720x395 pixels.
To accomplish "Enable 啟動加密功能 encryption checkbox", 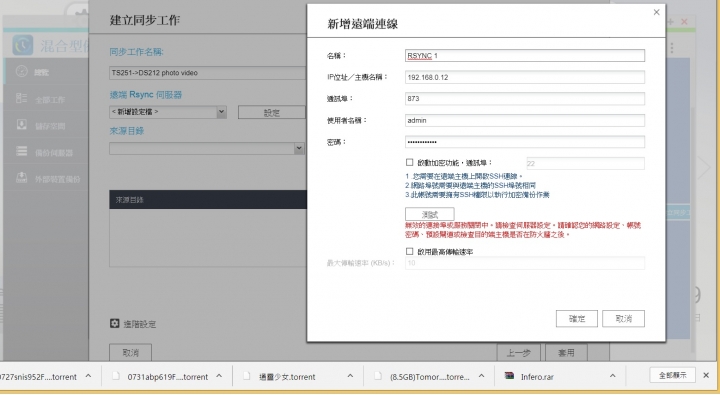I will [x=410, y=162].
